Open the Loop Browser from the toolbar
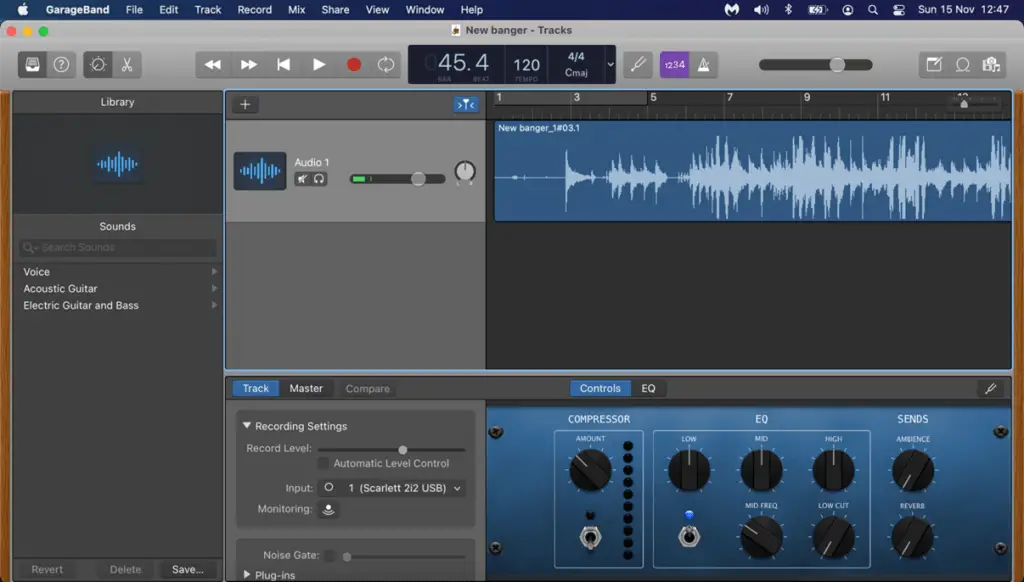 (x=963, y=65)
